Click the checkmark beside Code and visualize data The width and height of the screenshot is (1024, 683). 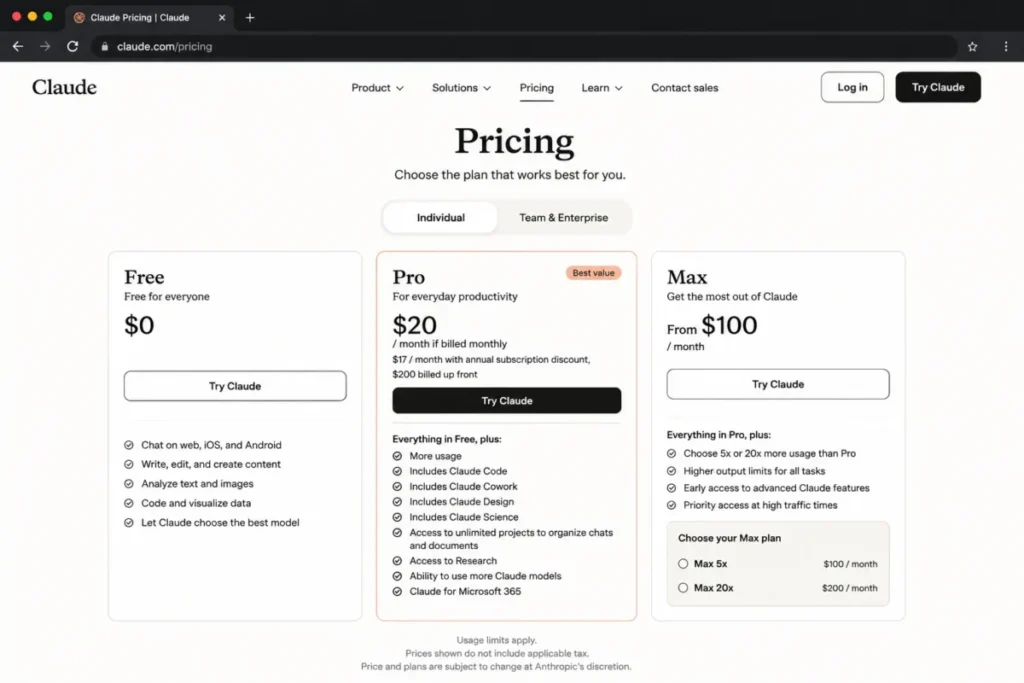(129, 503)
